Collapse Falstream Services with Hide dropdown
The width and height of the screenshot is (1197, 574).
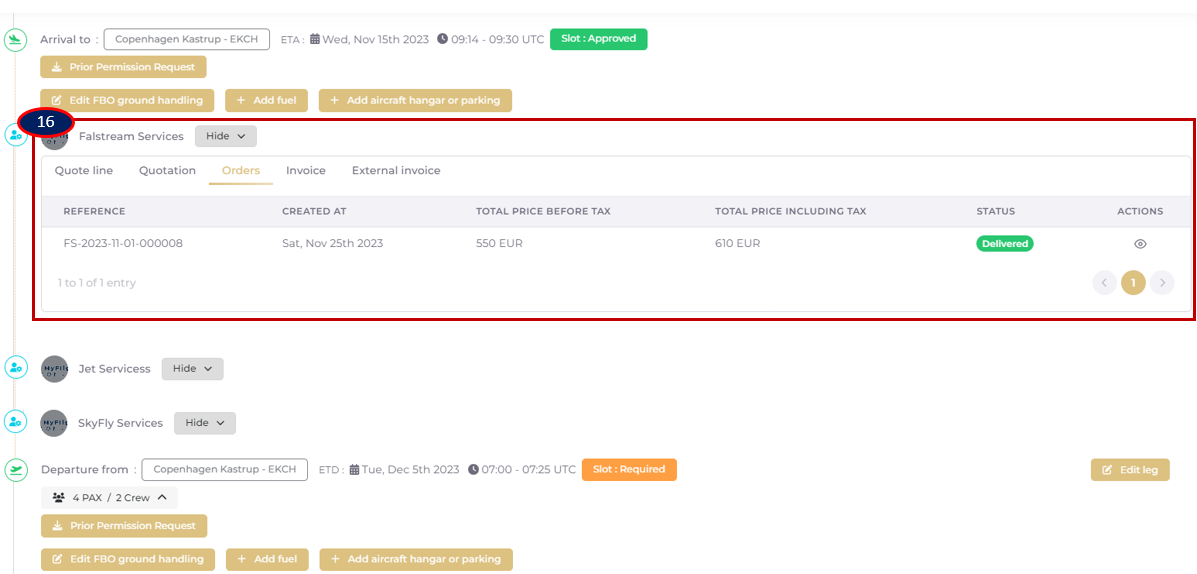(225, 136)
